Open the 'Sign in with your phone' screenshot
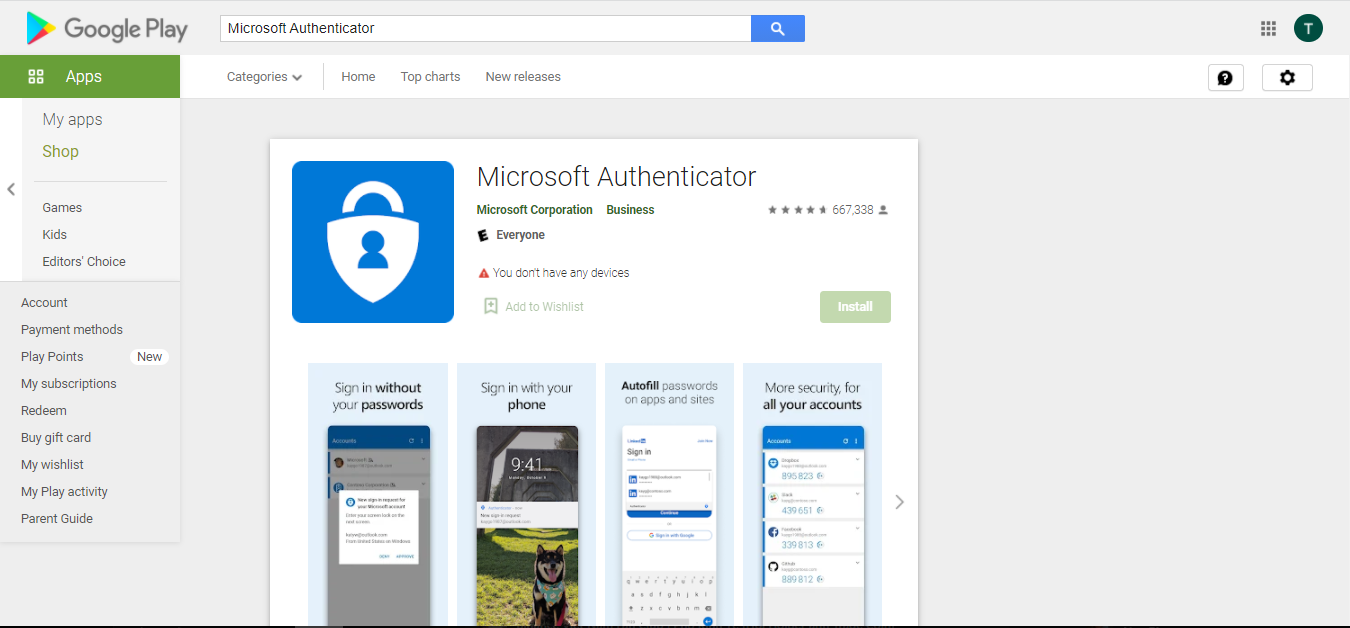This screenshot has height=628, width=1350. [x=526, y=495]
